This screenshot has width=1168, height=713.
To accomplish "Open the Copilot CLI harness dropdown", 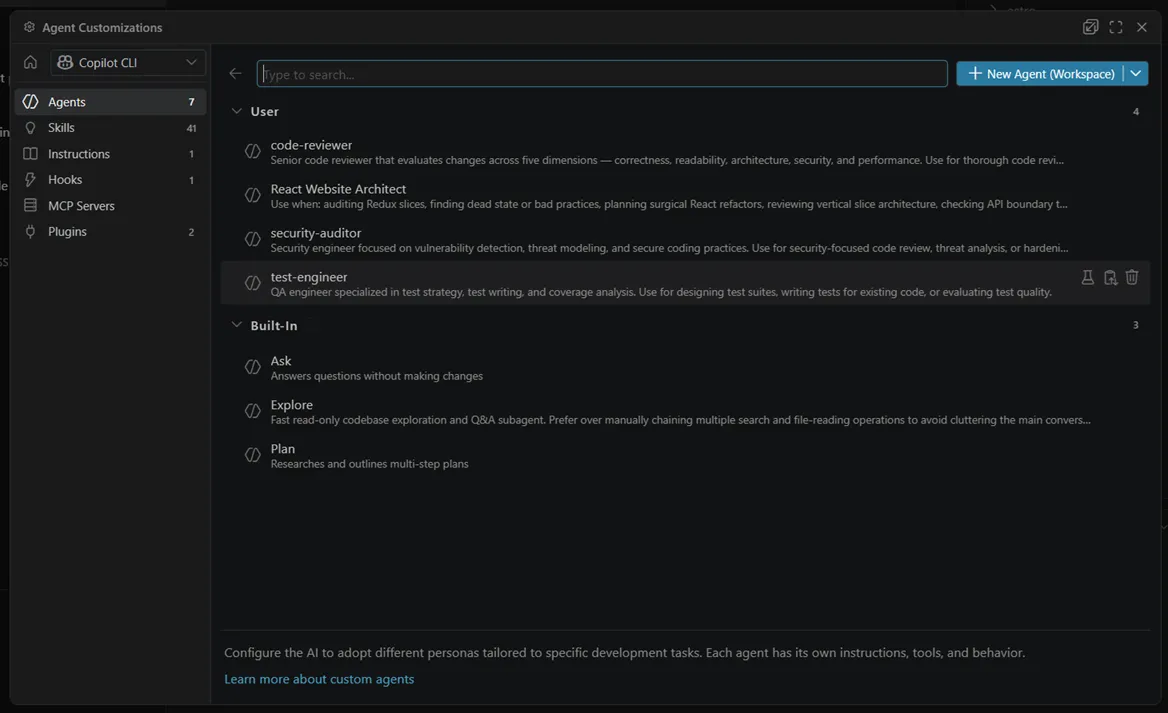I will click(127, 63).
